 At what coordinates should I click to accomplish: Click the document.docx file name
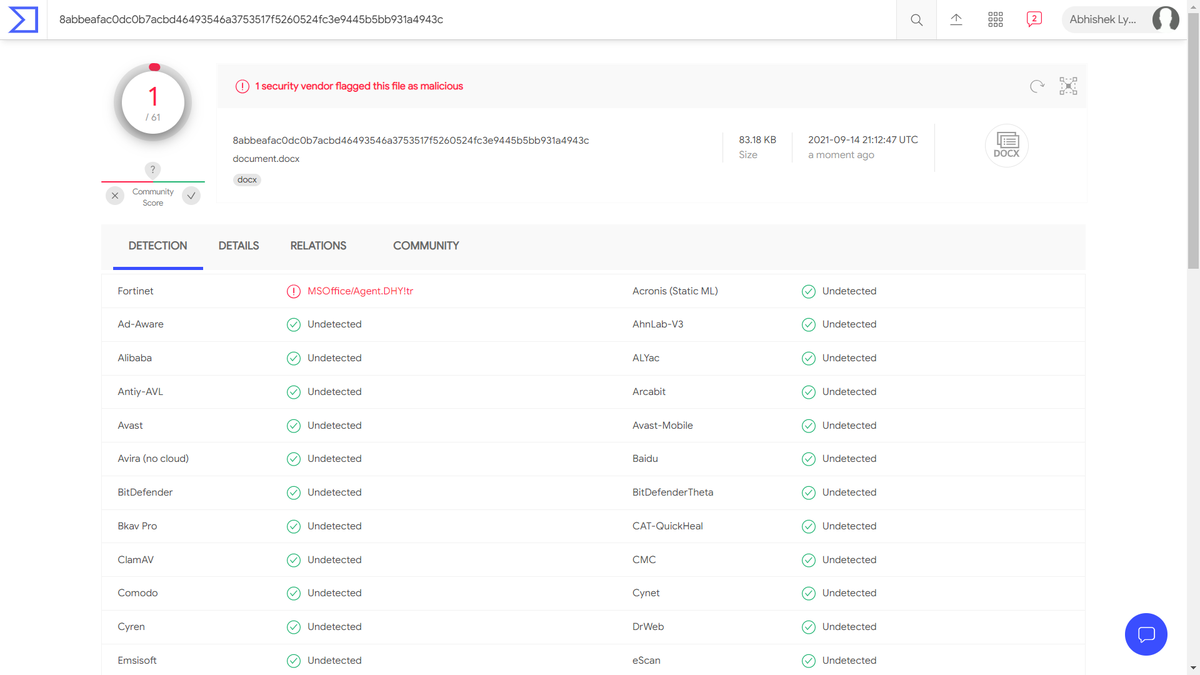point(266,159)
